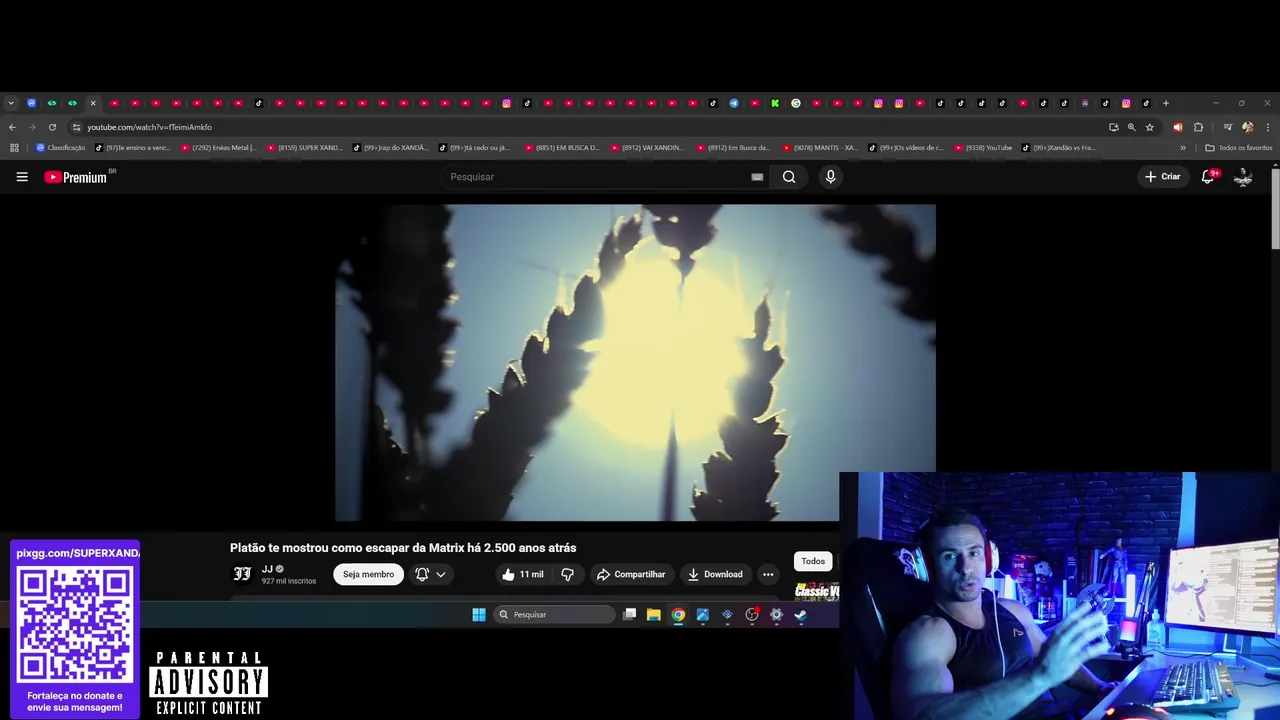Focus the YouTube Pesquisar search field
Image resolution: width=1280 pixels, height=720 pixels.
(605, 177)
